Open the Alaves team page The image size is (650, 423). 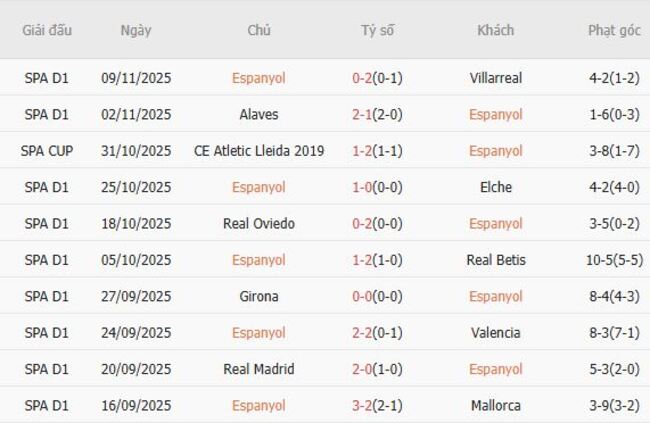coord(259,114)
